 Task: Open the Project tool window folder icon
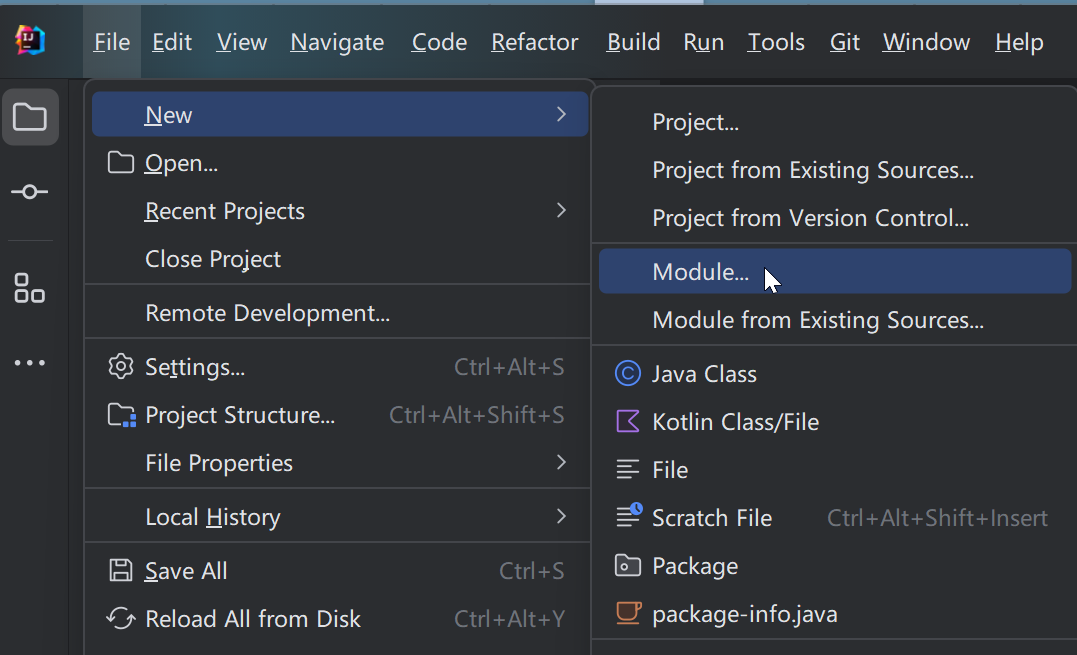30,117
